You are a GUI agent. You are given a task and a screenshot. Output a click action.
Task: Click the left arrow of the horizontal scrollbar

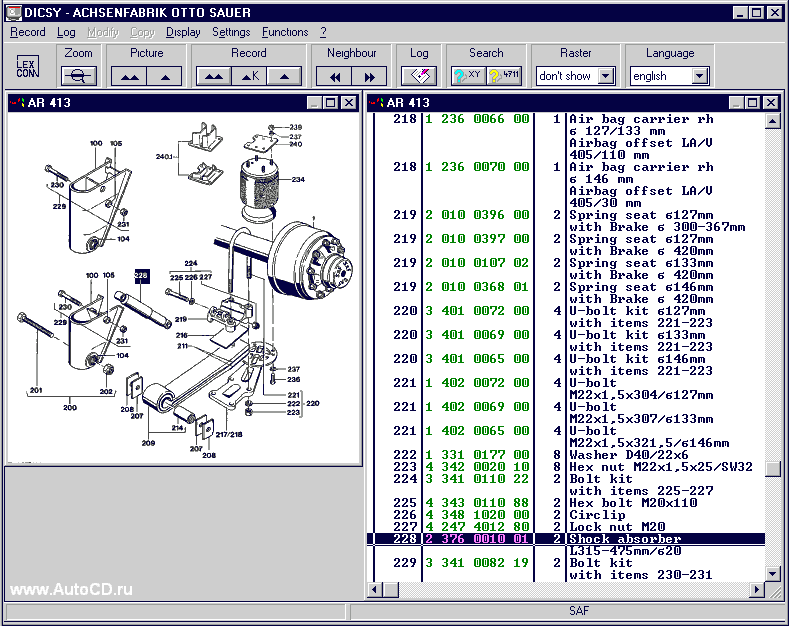(375, 589)
